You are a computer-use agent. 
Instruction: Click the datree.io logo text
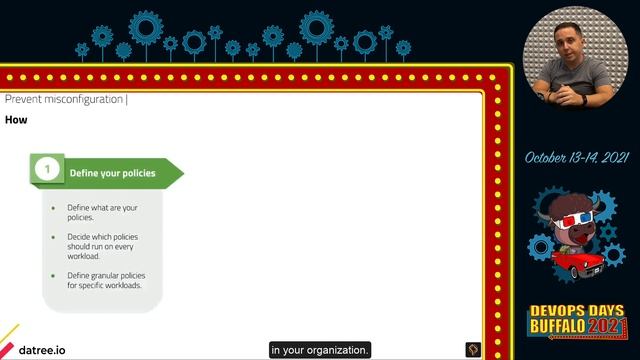coord(42,350)
